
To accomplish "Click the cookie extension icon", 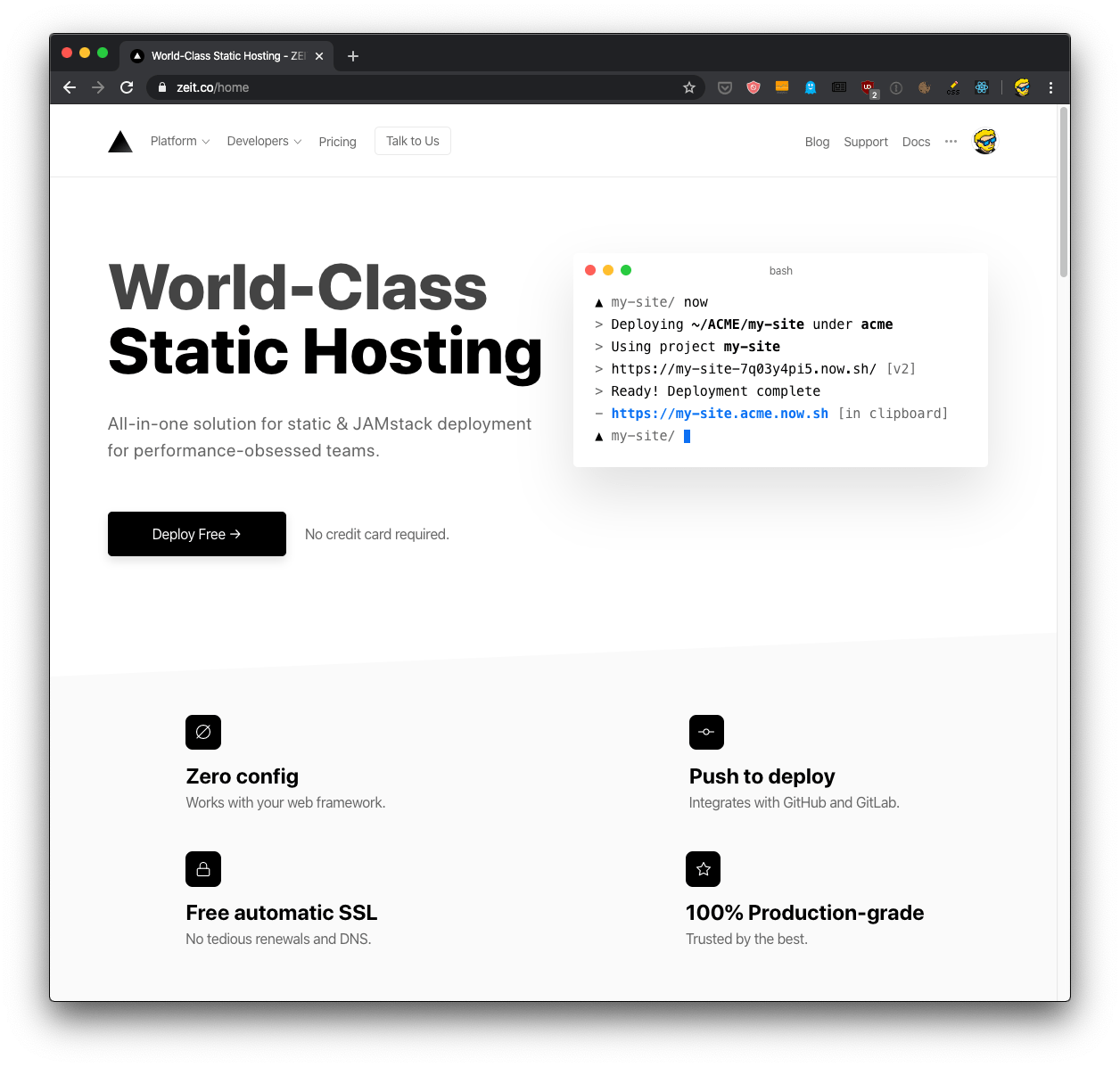I will tap(925, 87).
